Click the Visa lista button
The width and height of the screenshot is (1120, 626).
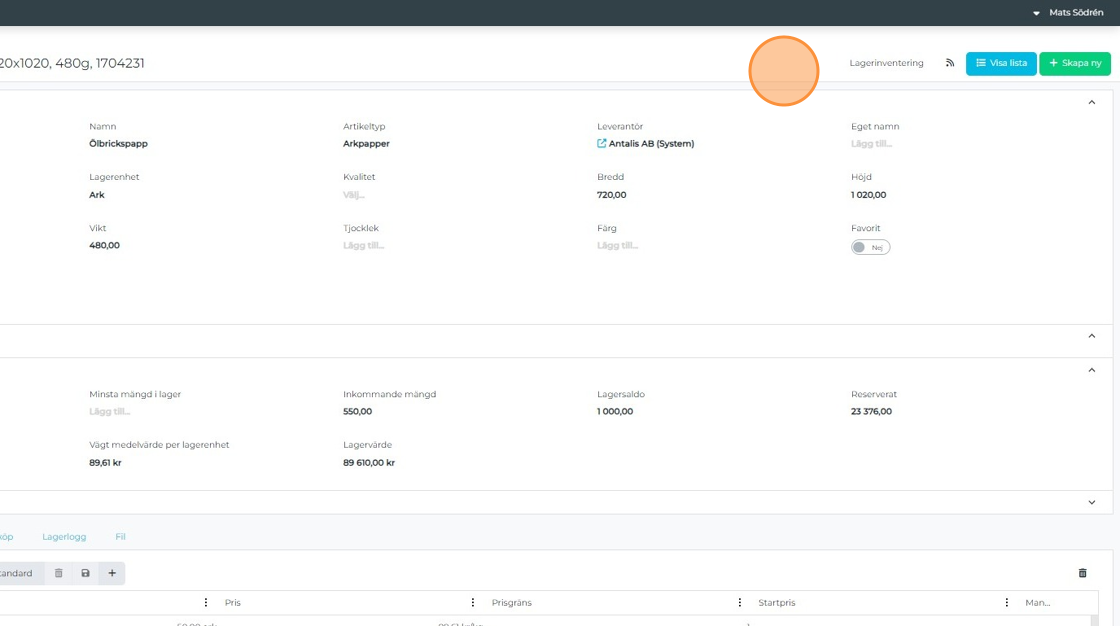pos(1001,63)
